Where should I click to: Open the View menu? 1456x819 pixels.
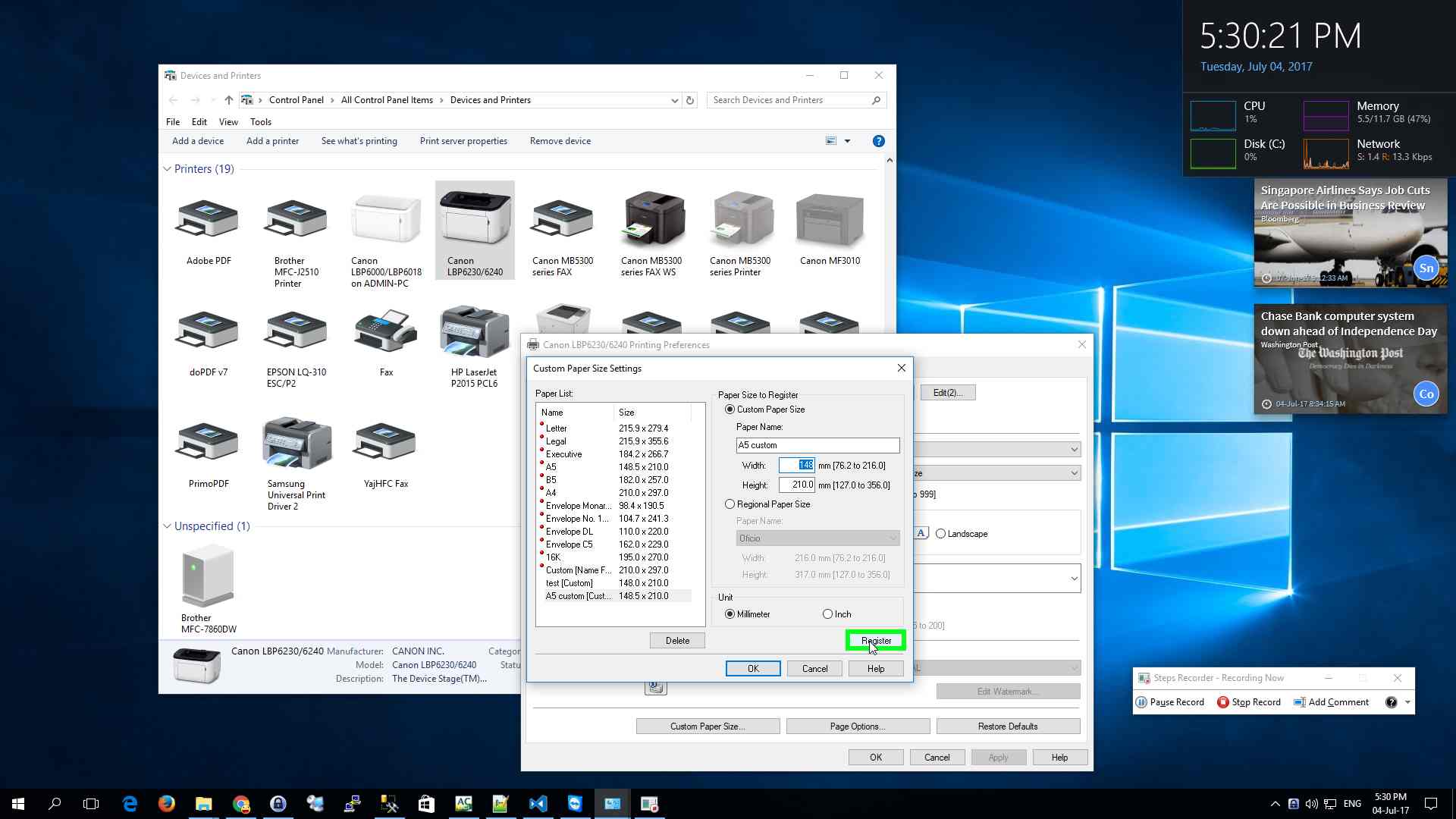[x=228, y=122]
